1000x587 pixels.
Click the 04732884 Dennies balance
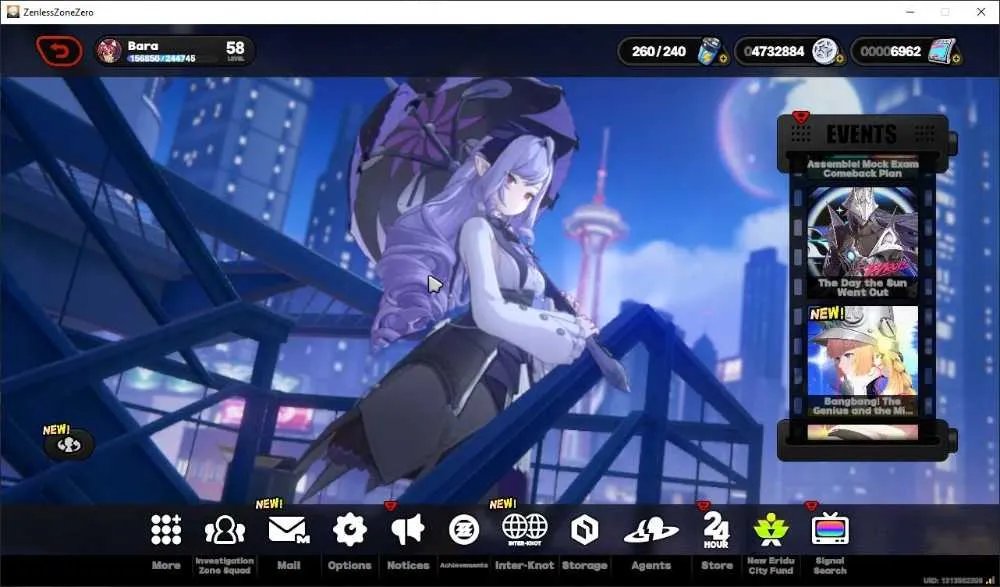tap(774, 52)
